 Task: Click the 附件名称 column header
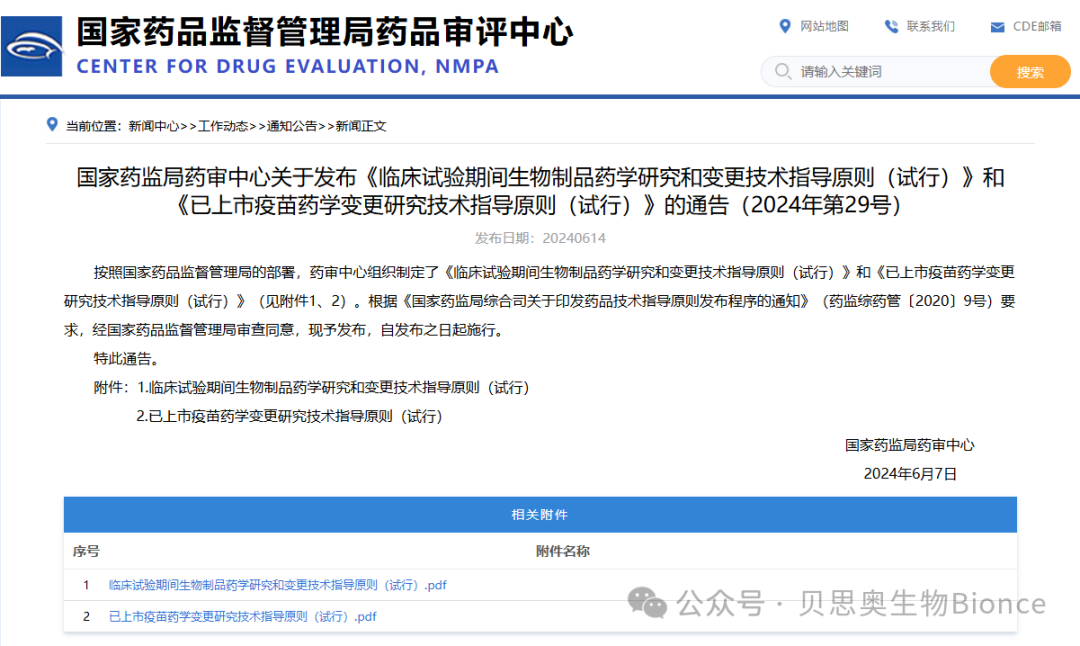[x=563, y=551]
